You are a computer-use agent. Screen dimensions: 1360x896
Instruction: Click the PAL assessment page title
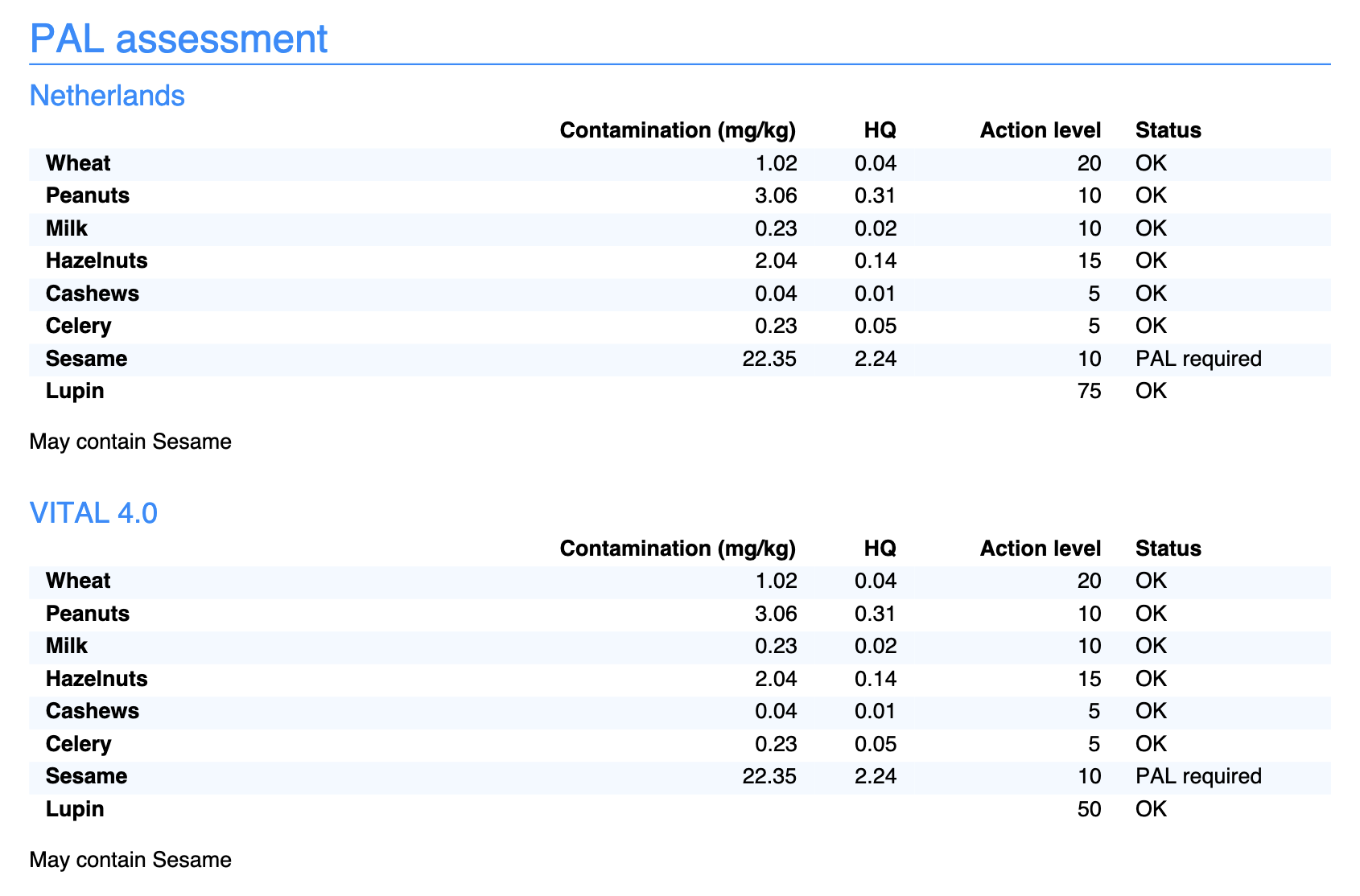(x=177, y=39)
